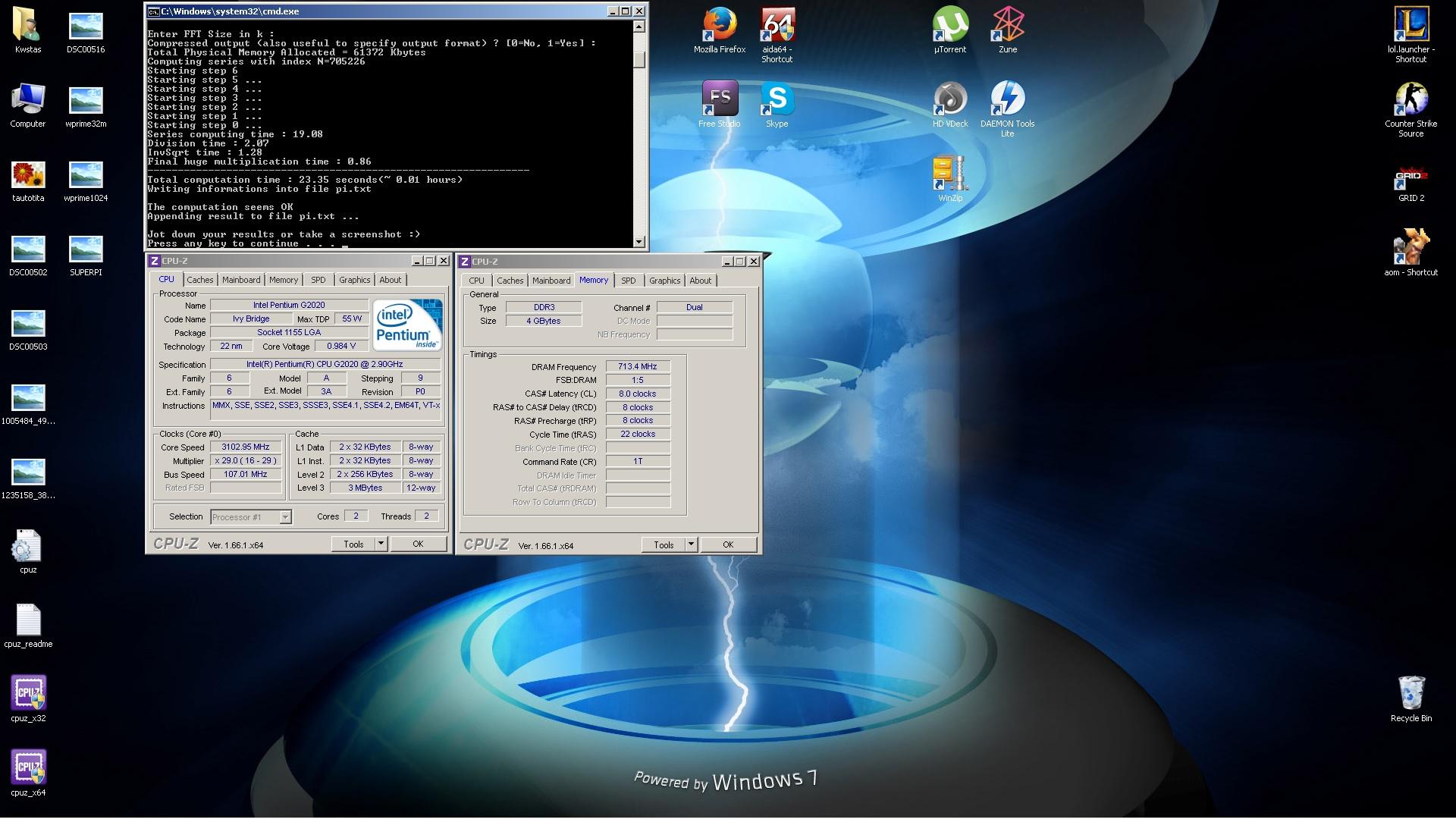The width and height of the screenshot is (1456, 819).
Task: Click Tools button in left CPU-Z window
Action: (x=353, y=544)
